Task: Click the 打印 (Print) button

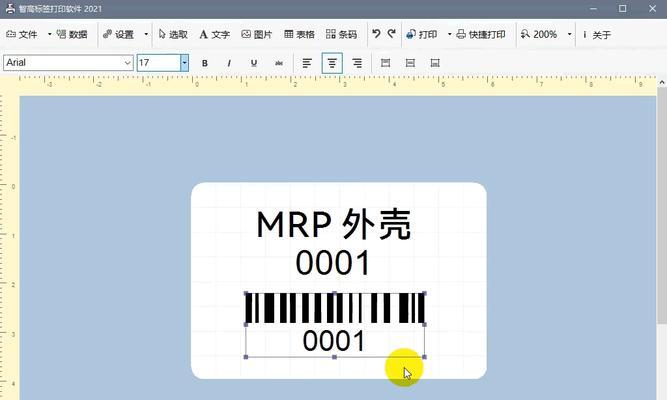Action: click(422, 34)
